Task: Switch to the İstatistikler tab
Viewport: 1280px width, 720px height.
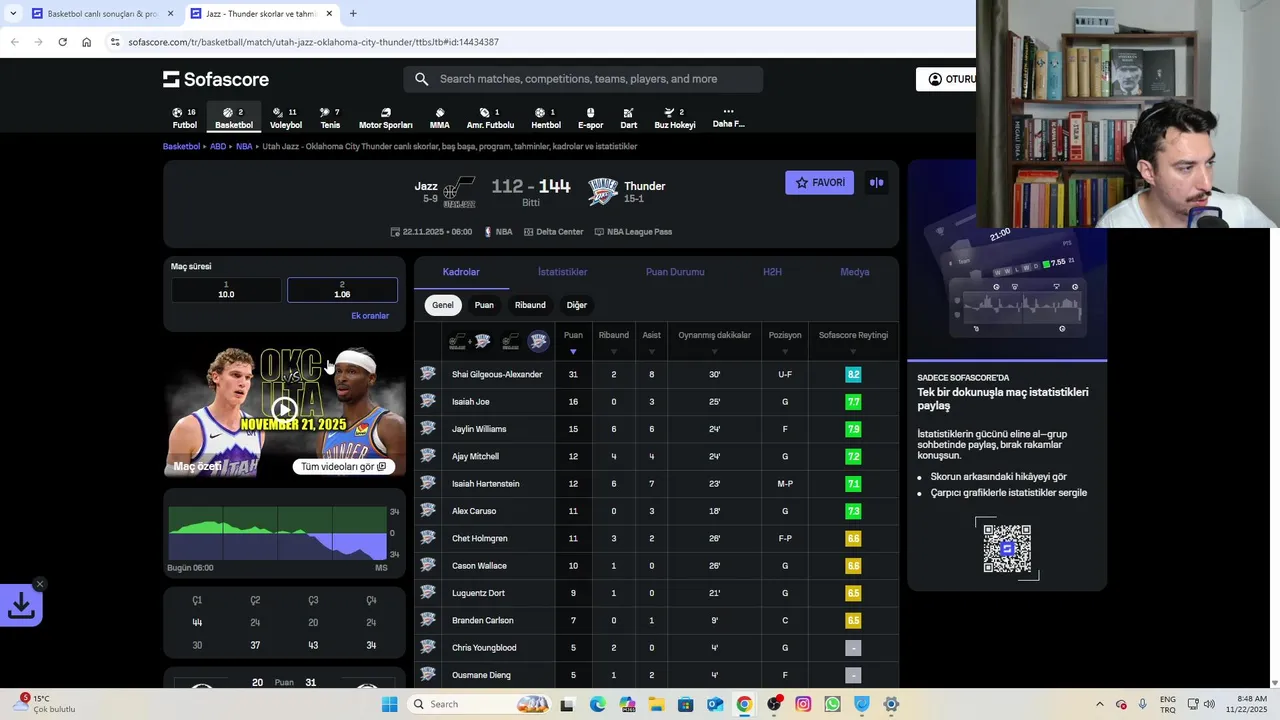Action: pyautogui.click(x=562, y=272)
